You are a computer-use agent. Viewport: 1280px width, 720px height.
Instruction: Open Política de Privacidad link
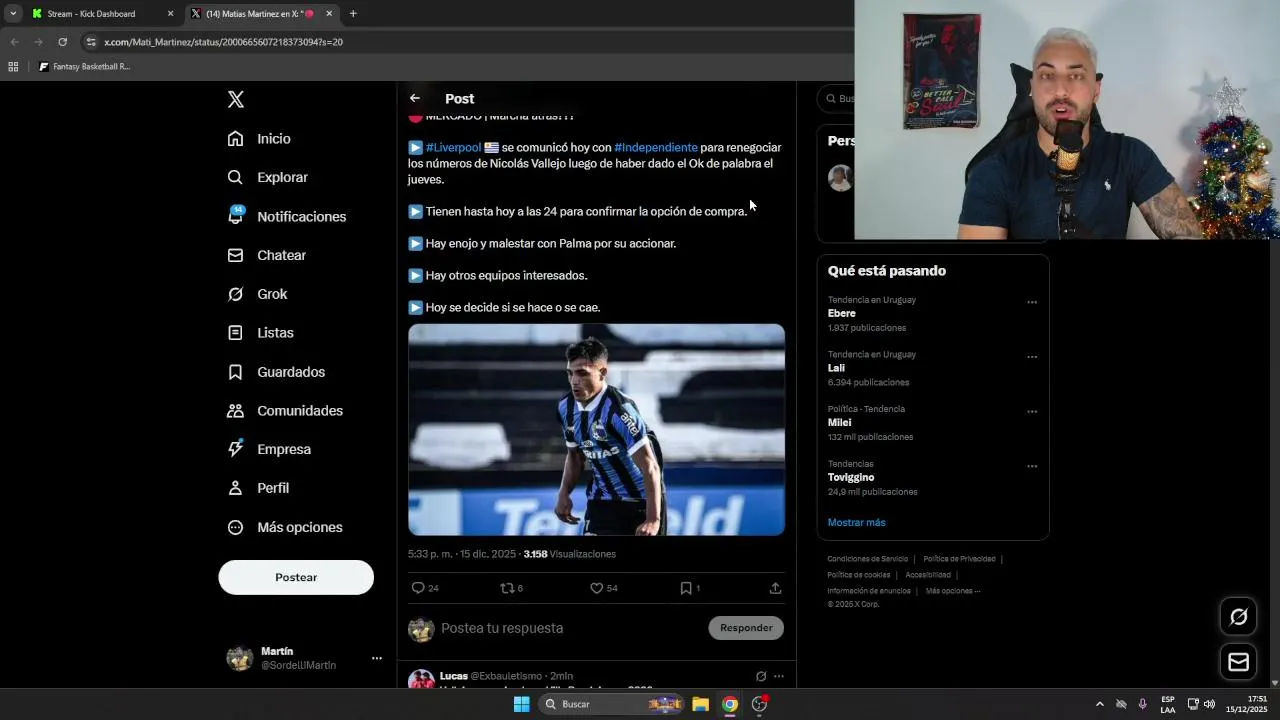(x=959, y=559)
